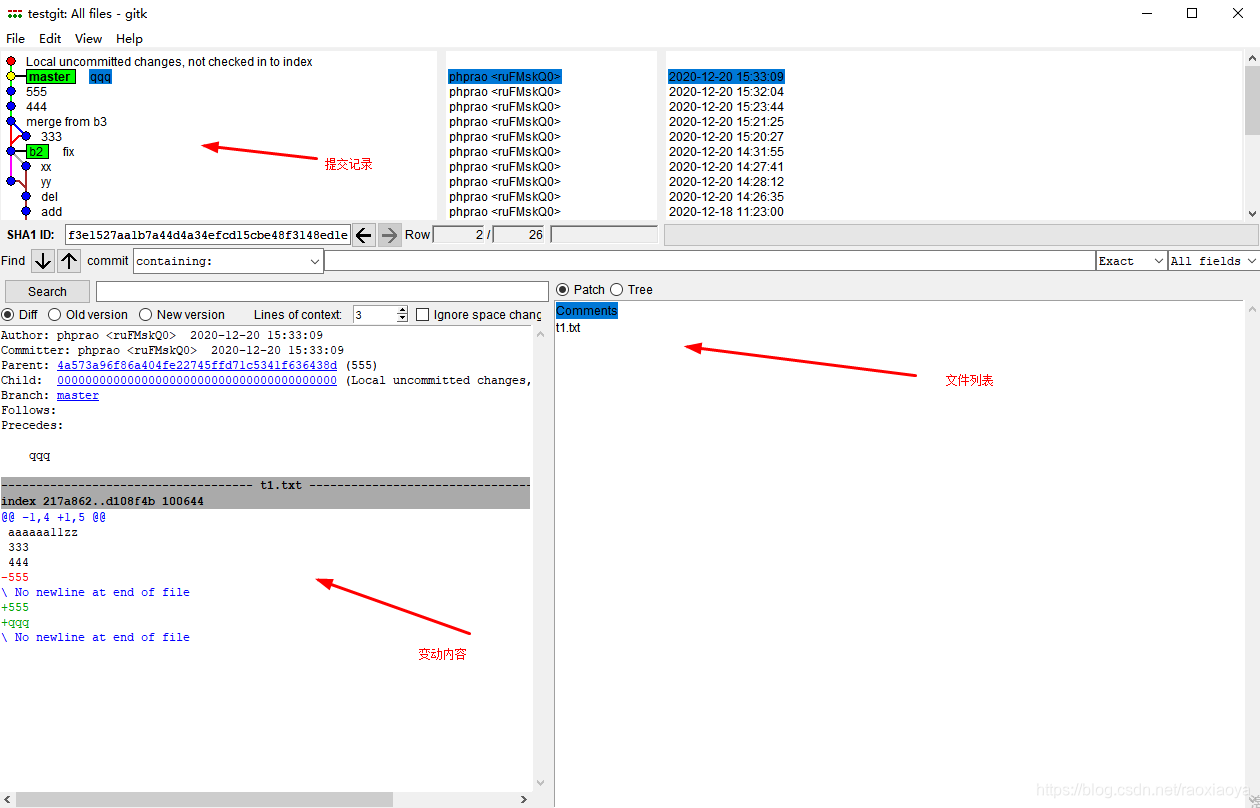1260x808 pixels.
Task: Select the Old version radio button
Action: pyautogui.click(x=55, y=314)
